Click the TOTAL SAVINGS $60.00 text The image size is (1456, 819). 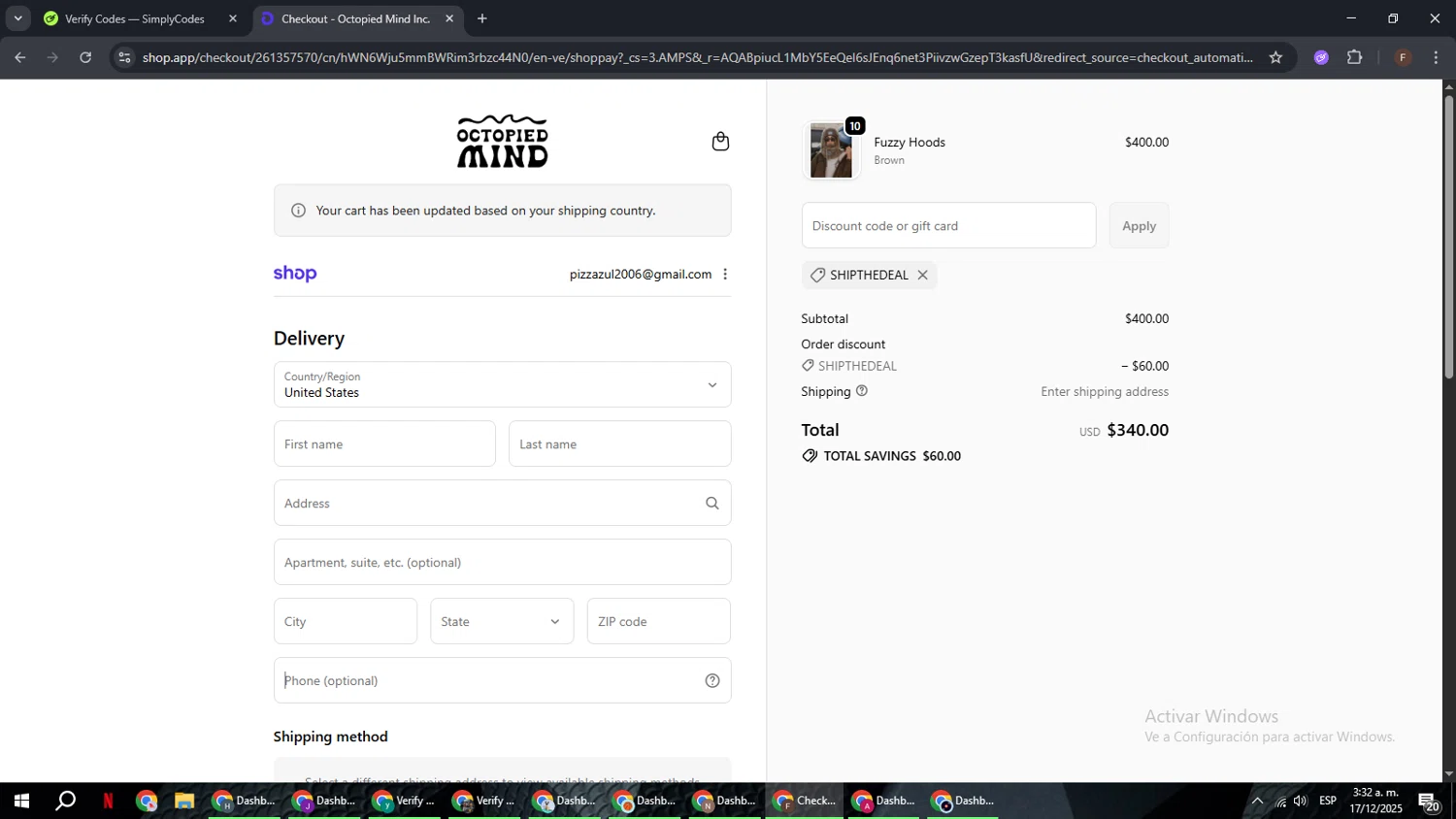pos(892,456)
